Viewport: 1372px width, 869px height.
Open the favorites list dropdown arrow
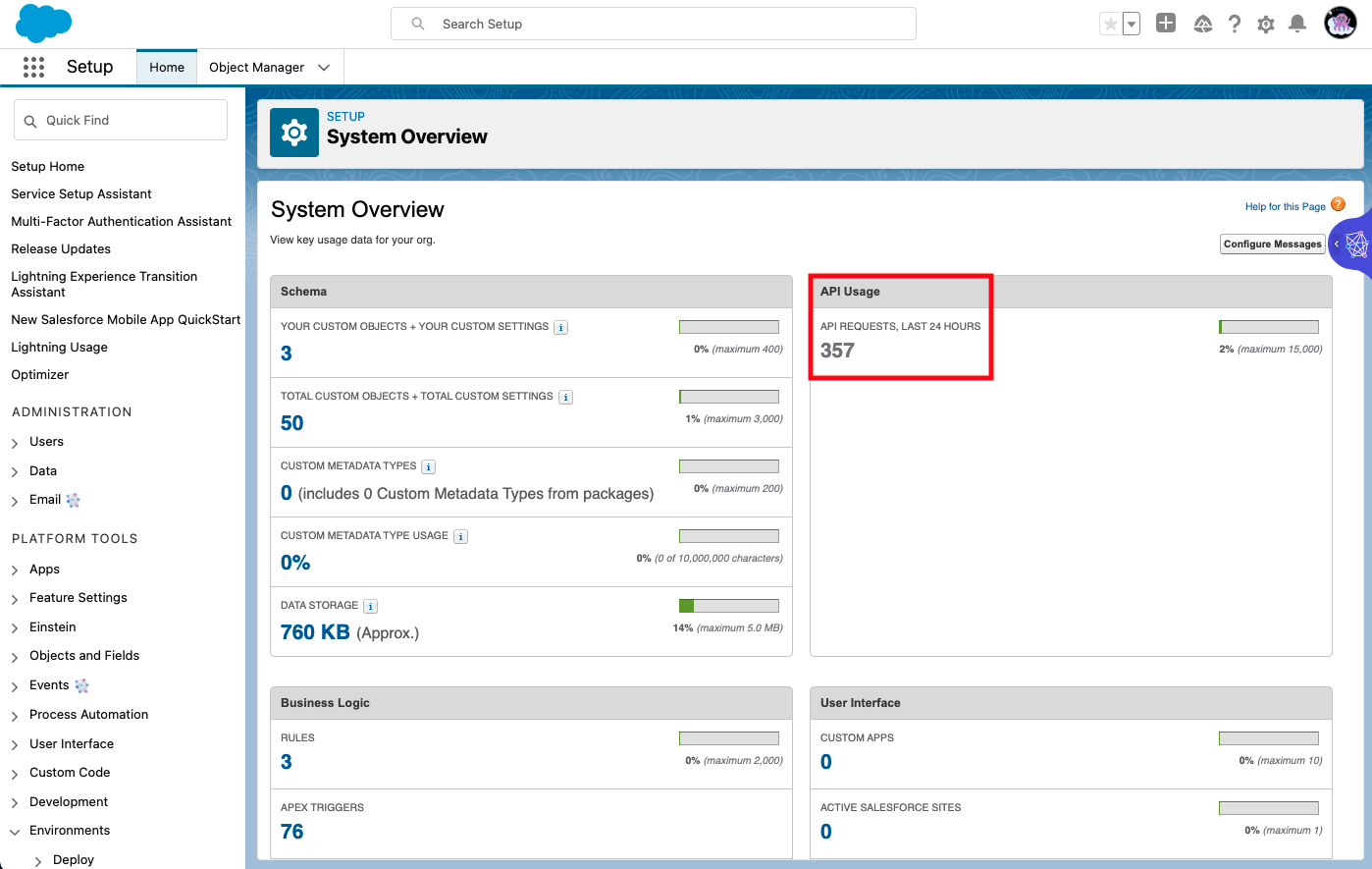(x=1132, y=24)
